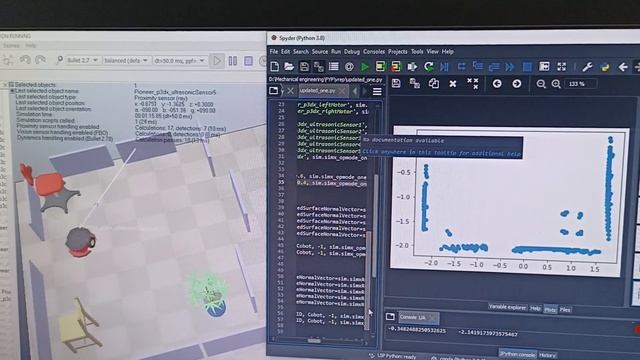Switch to Variable explorer tab
The width and height of the screenshot is (640, 360).
(x=507, y=307)
